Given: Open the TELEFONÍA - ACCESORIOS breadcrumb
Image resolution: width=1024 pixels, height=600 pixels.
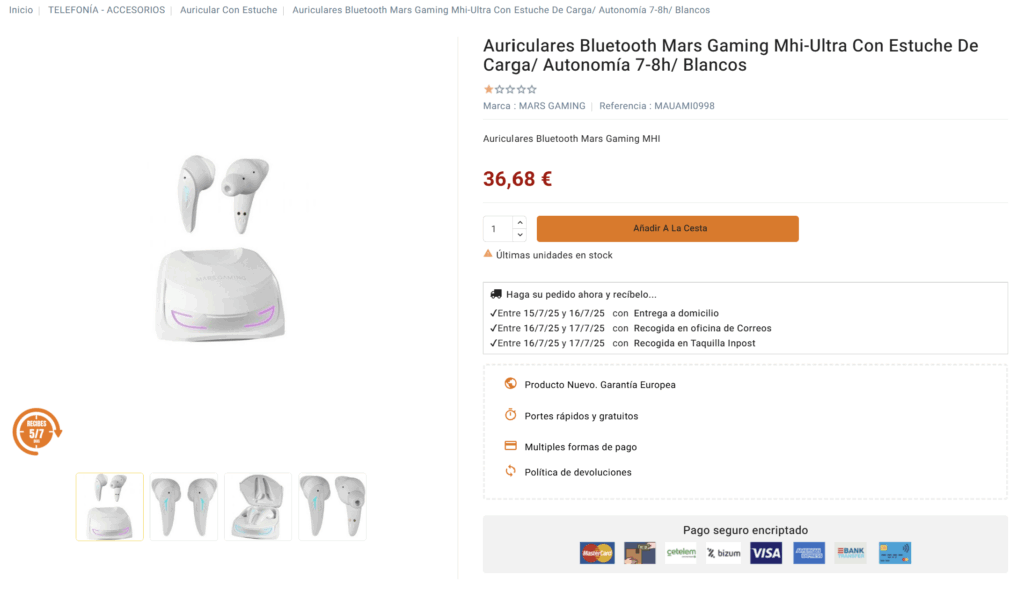Looking at the screenshot, I should (x=106, y=10).
